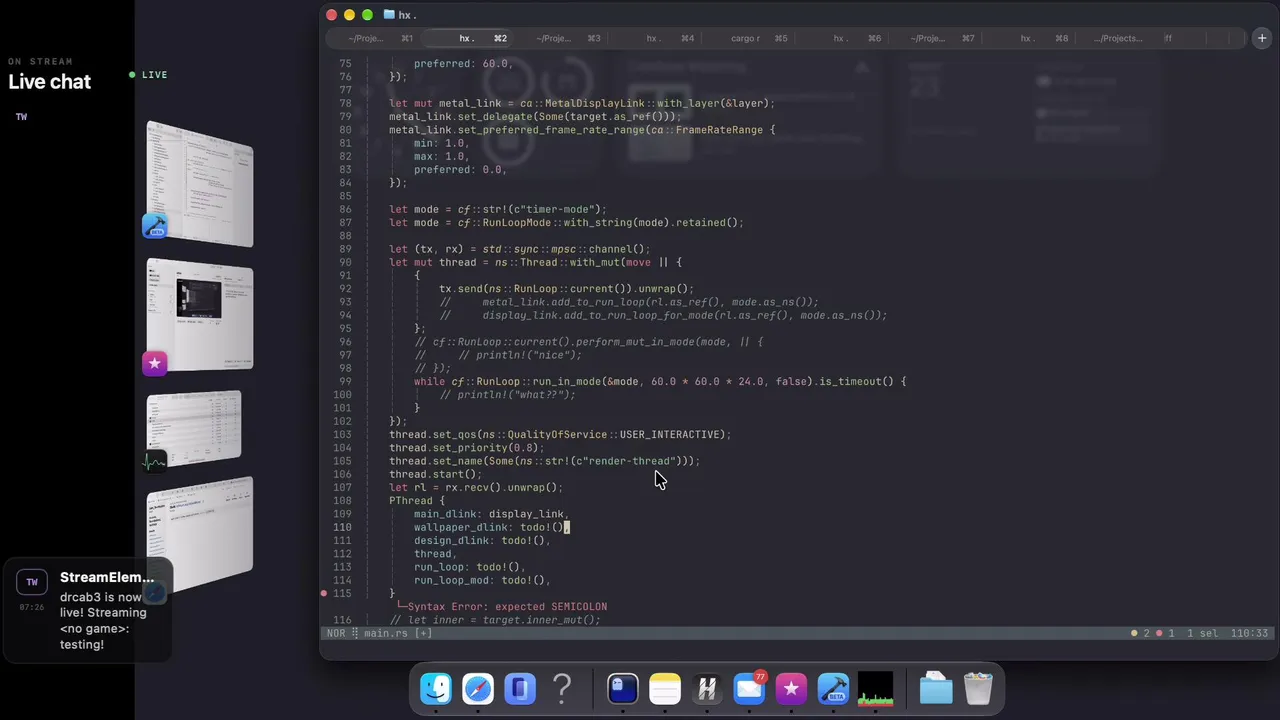
Task: Click 'thread.set_priority(0.8);' line
Action: (x=467, y=448)
